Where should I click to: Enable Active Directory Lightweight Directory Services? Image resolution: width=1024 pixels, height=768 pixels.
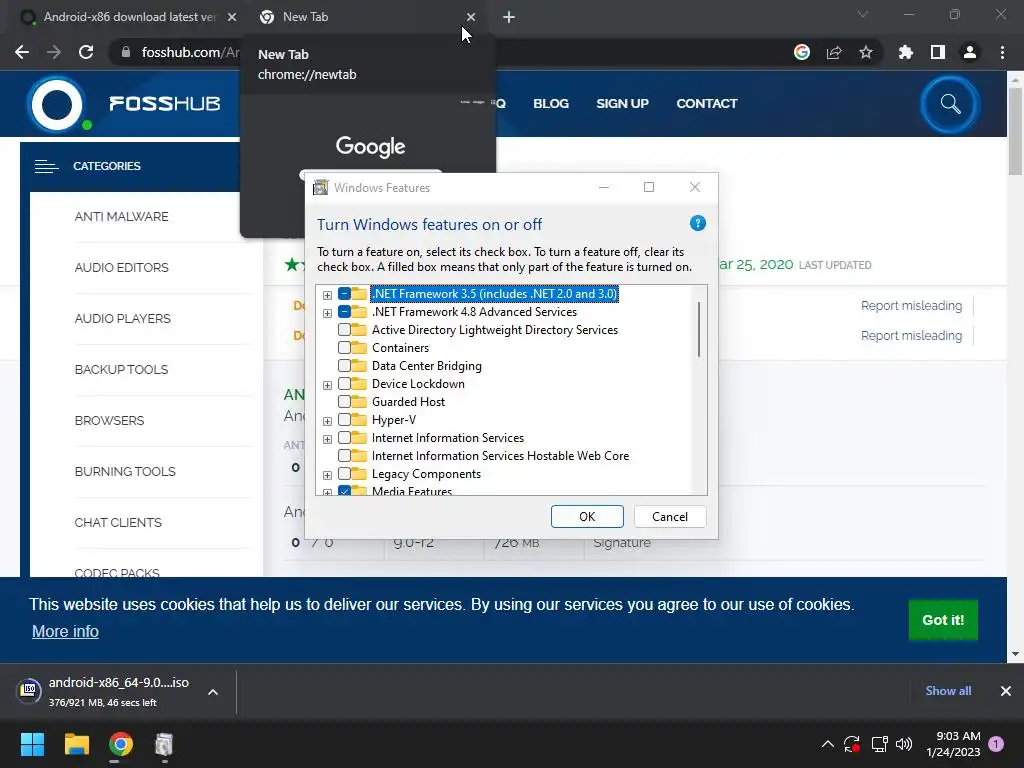[x=344, y=330]
